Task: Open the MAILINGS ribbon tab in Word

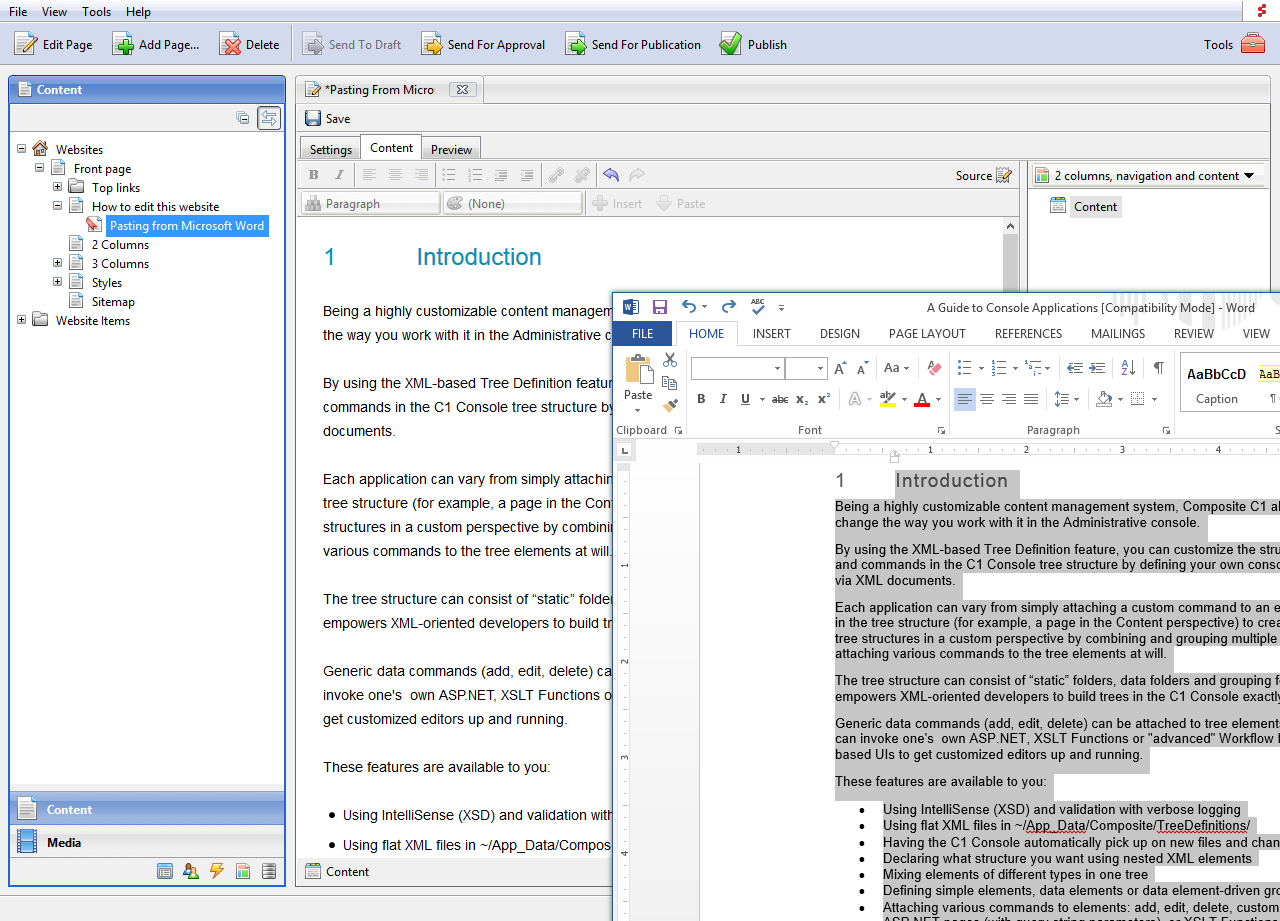Action: [x=1118, y=333]
